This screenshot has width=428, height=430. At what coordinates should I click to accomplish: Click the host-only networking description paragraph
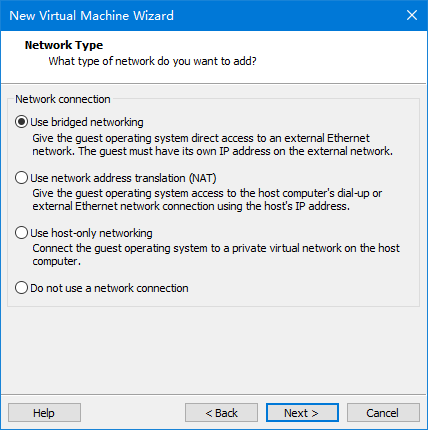click(x=216, y=255)
